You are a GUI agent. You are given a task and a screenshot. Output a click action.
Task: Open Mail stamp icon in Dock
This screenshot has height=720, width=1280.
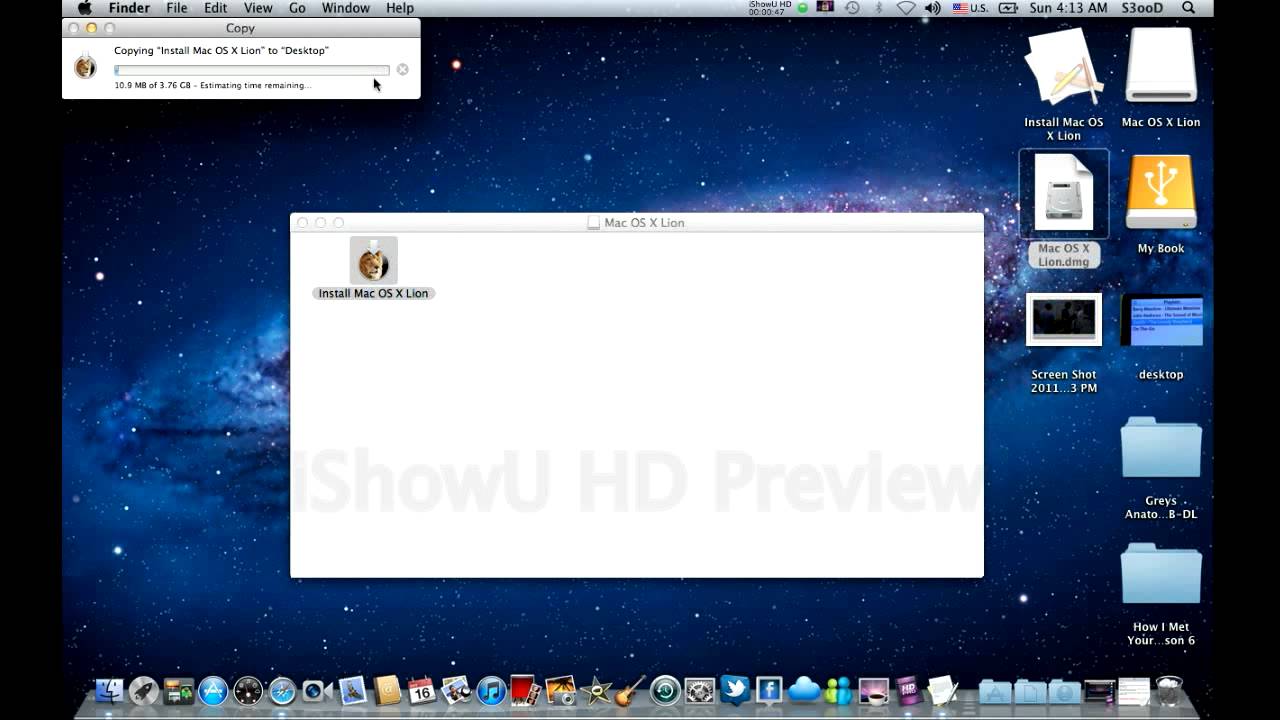[x=352, y=690]
